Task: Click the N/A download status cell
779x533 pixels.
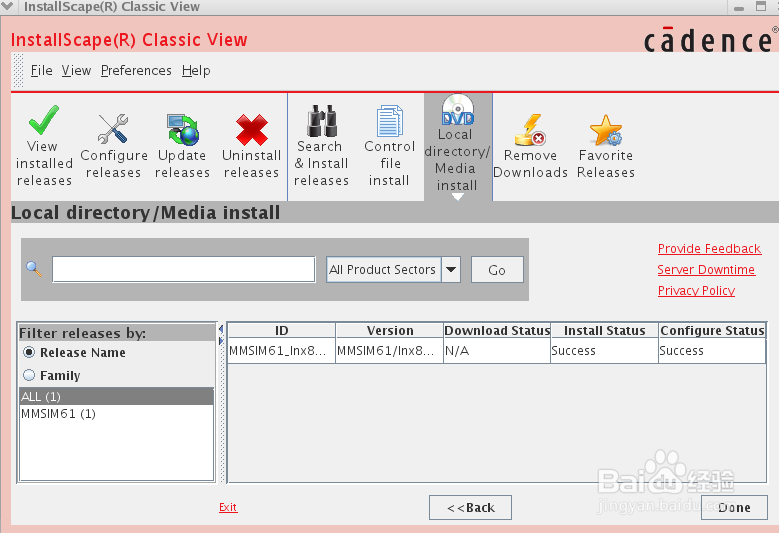Action: point(497,351)
